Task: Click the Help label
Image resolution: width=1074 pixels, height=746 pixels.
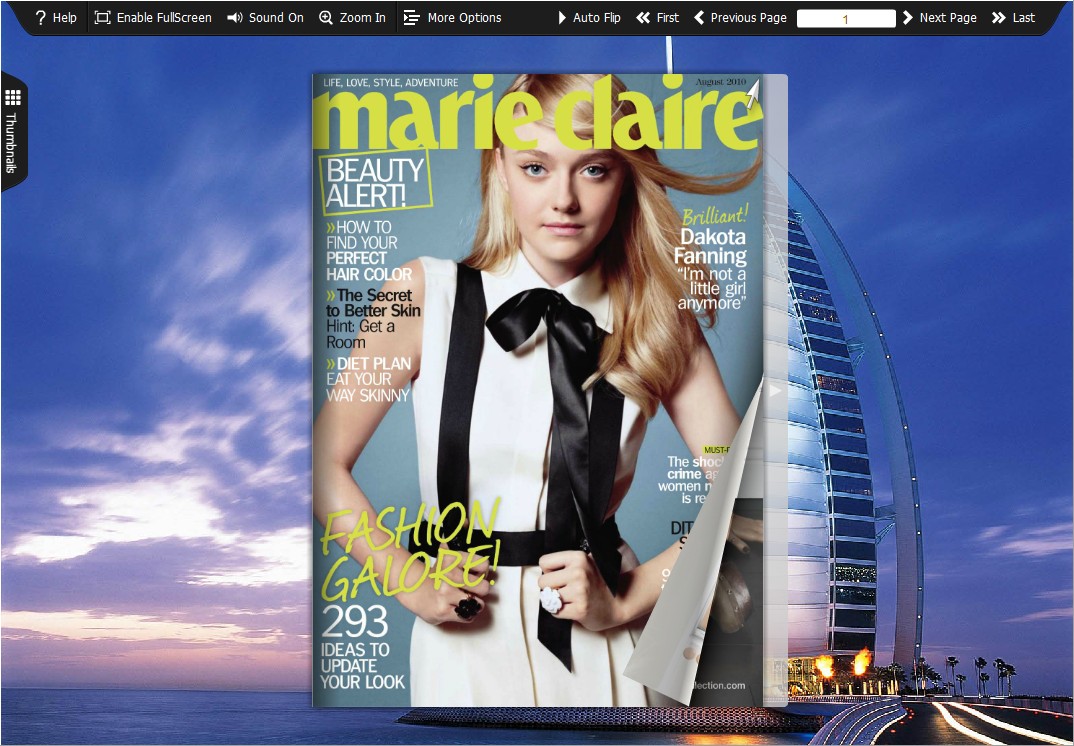Action: point(64,18)
